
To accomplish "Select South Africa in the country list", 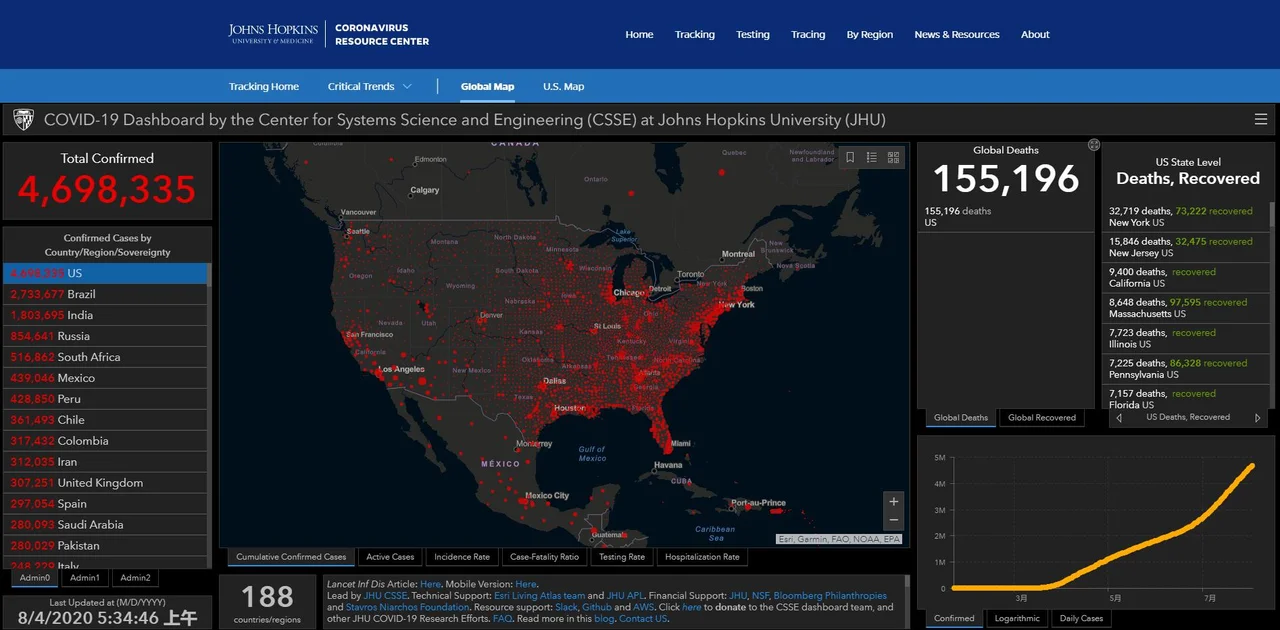I will click(x=106, y=357).
